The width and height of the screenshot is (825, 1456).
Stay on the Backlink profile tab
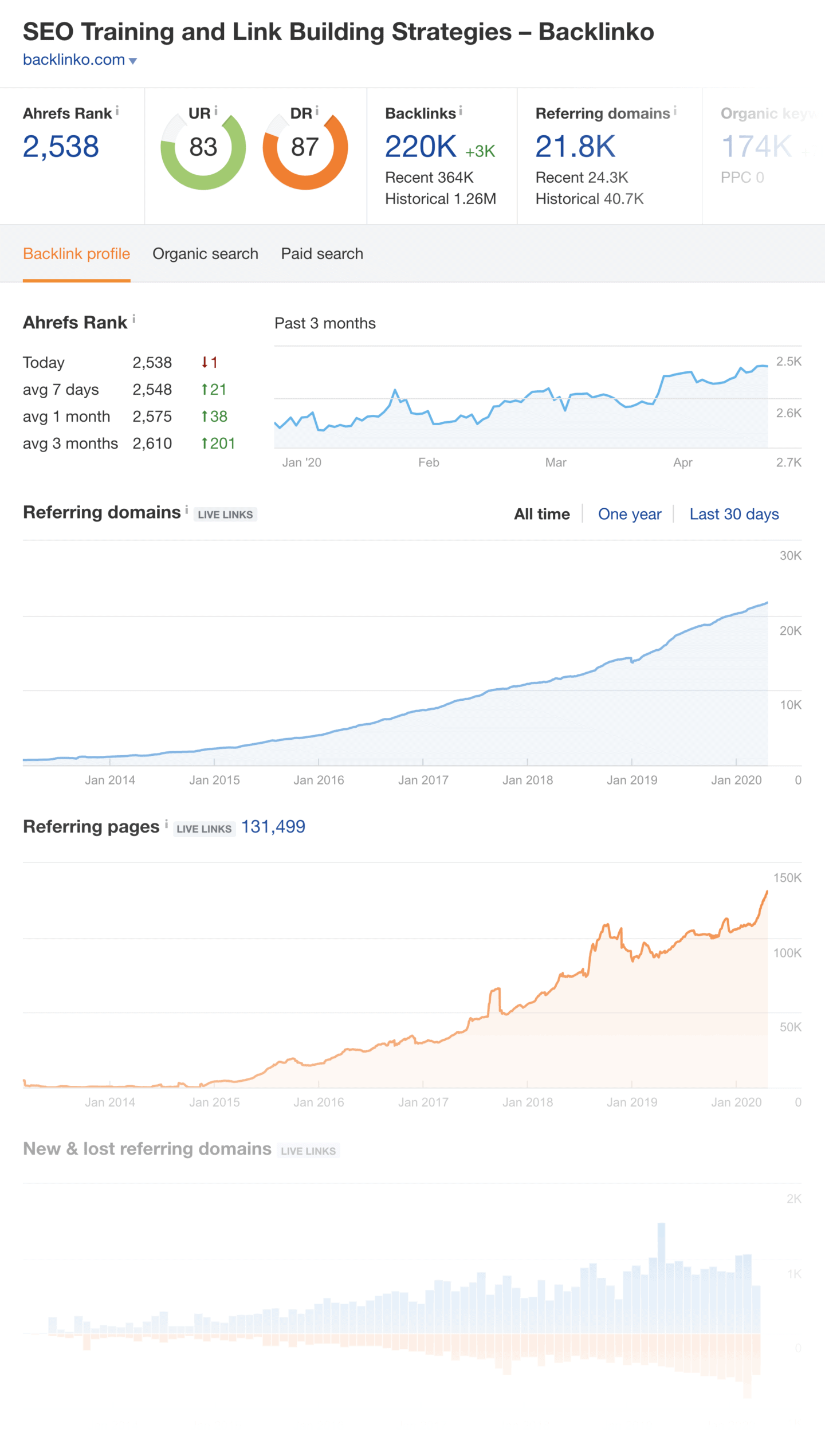[x=76, y=253]
